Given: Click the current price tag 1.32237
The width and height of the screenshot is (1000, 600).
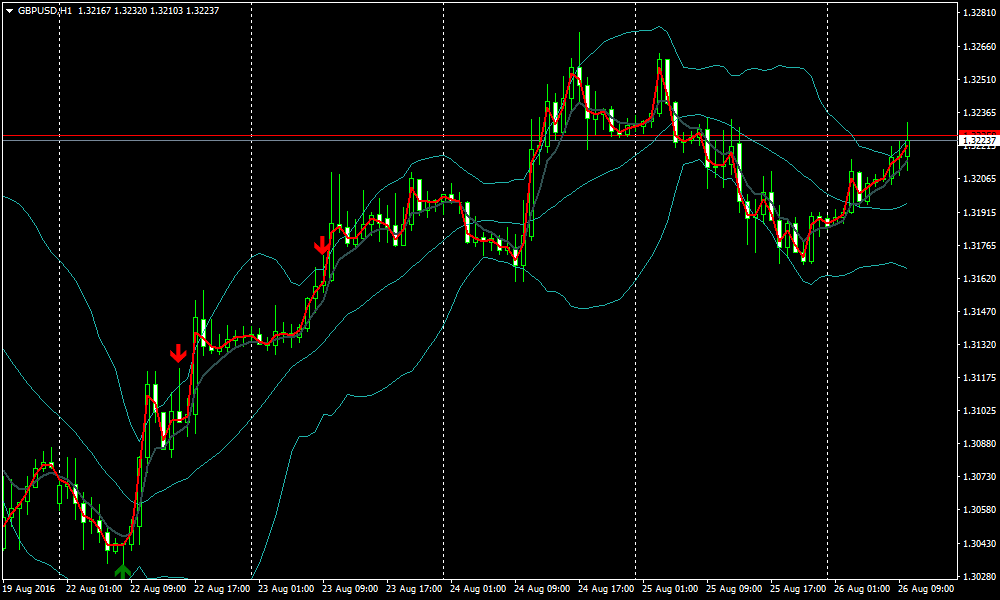Looking at the screenshot, I should pyautogui.click(x=977, y=141).
